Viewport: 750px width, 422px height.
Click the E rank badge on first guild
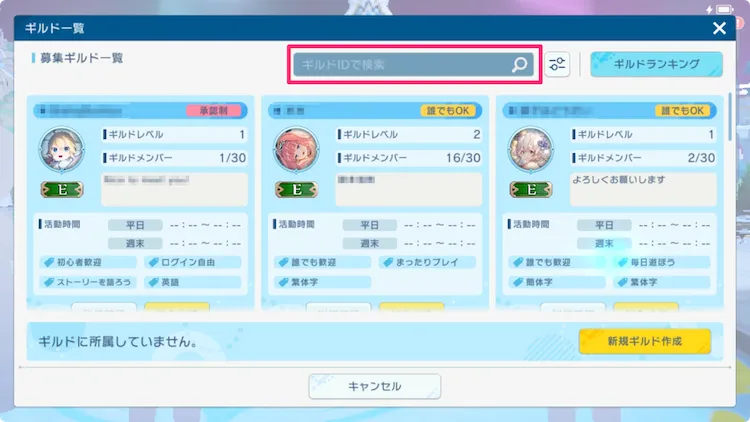(x=62, y=190)
